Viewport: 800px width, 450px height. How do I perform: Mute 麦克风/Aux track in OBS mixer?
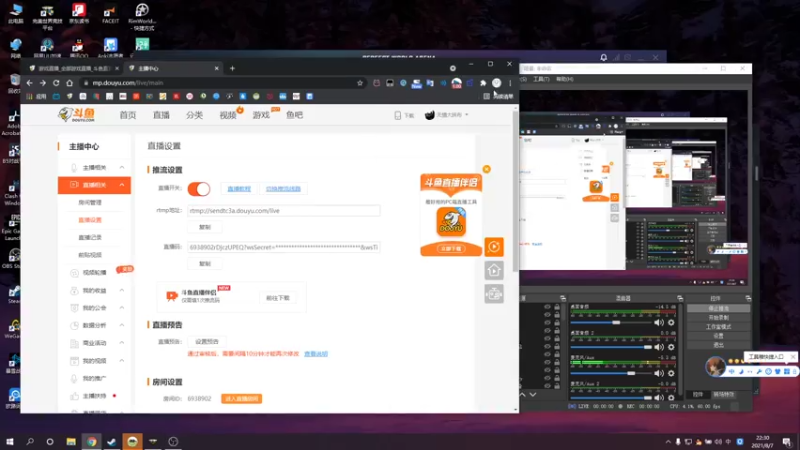(659, 373)
